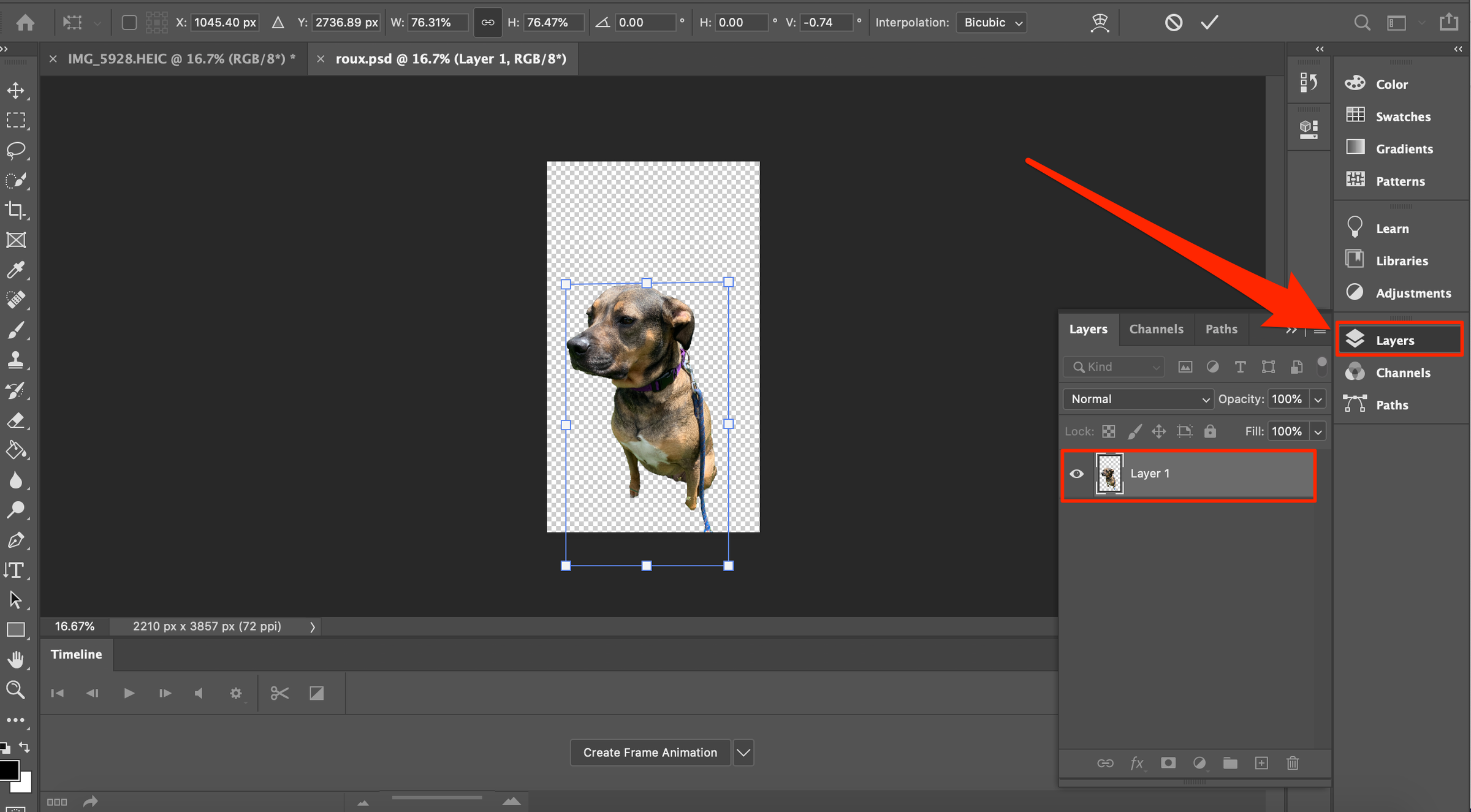
Task: Enable lock transparent pixels
Action: pos(1108,431)
